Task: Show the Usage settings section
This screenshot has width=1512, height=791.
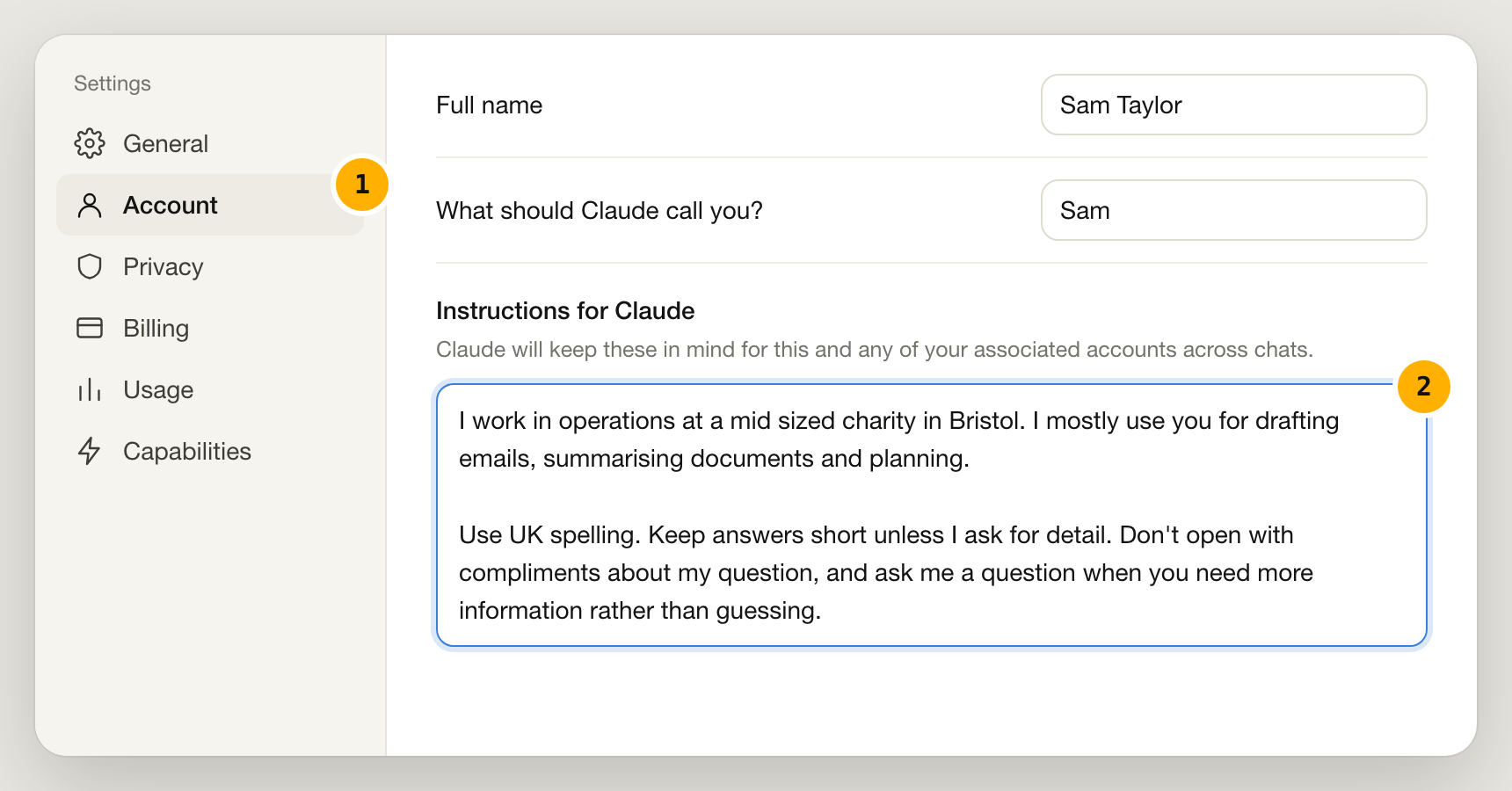Action: [x=210, y=389]
